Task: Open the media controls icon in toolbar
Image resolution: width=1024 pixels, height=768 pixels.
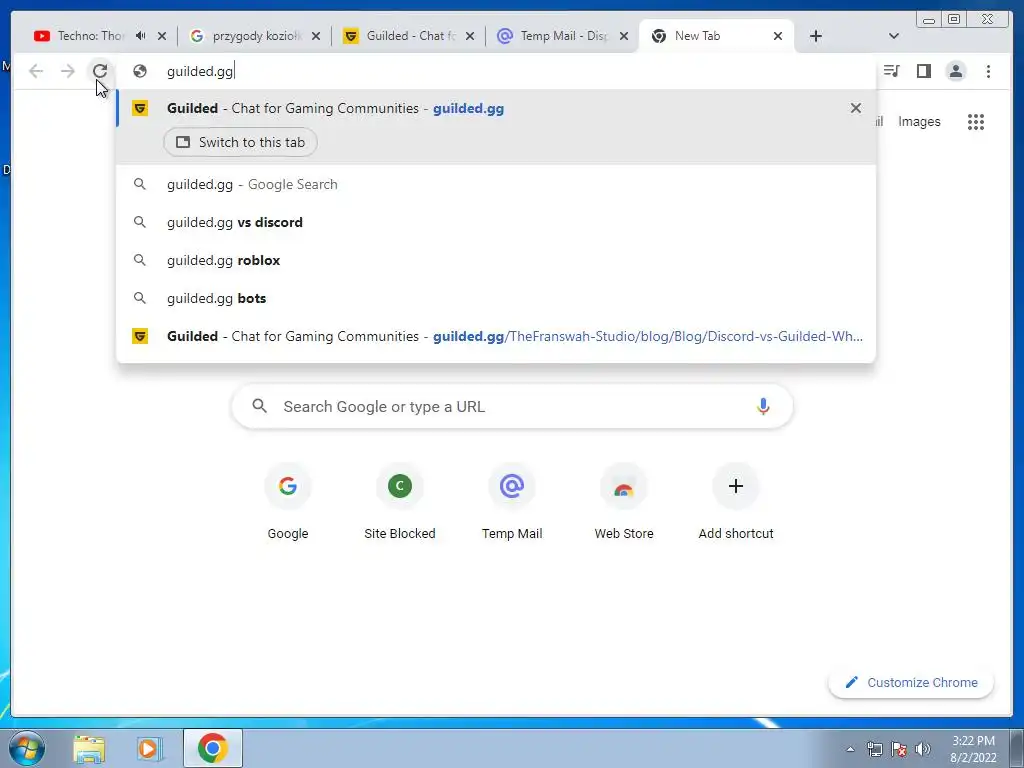Action: click(x=891, y=71)
